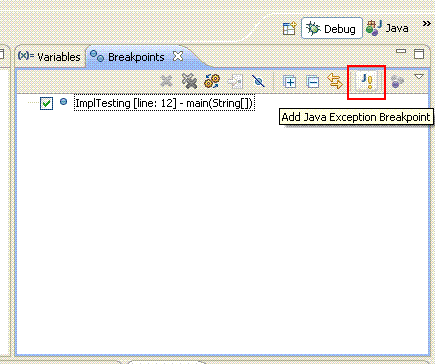The image size is (435, 364).
Task: Switch to the Java perspective
Action: point(387,28)
